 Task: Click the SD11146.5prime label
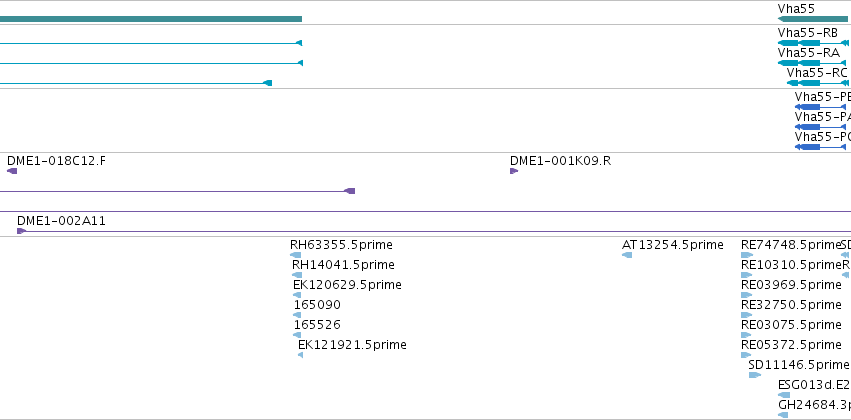(x=798, y=365)
